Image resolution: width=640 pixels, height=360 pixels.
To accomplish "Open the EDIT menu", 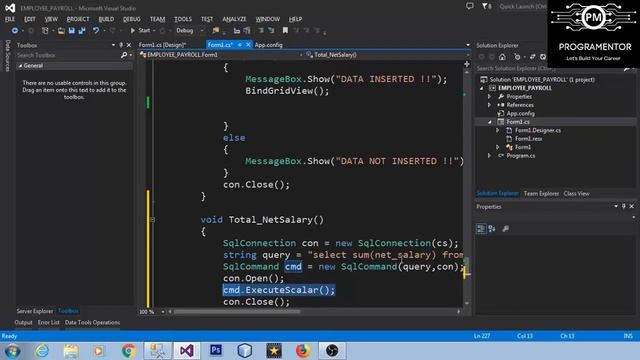I will (x=30, y=19).
